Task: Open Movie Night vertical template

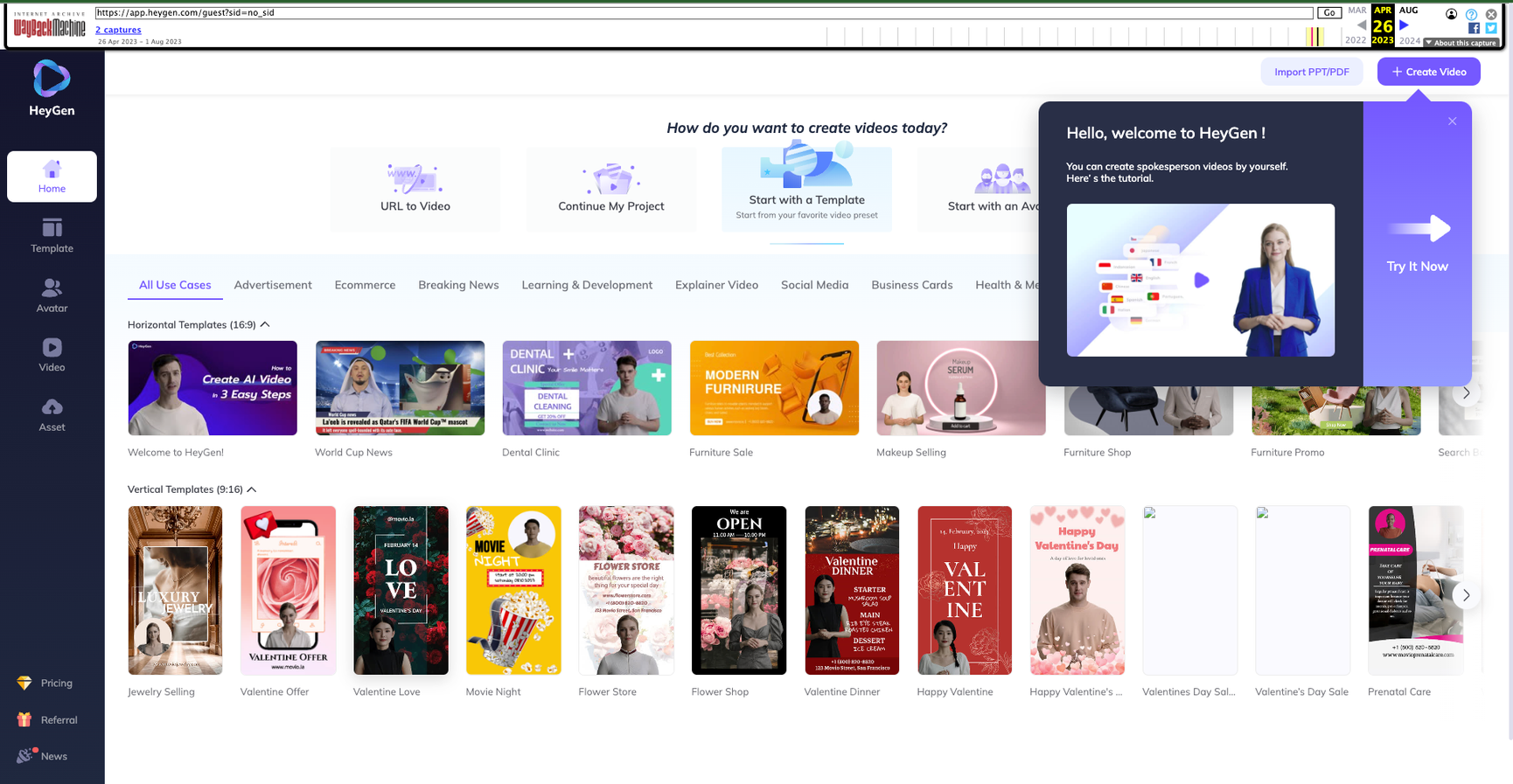Action: 513,590
